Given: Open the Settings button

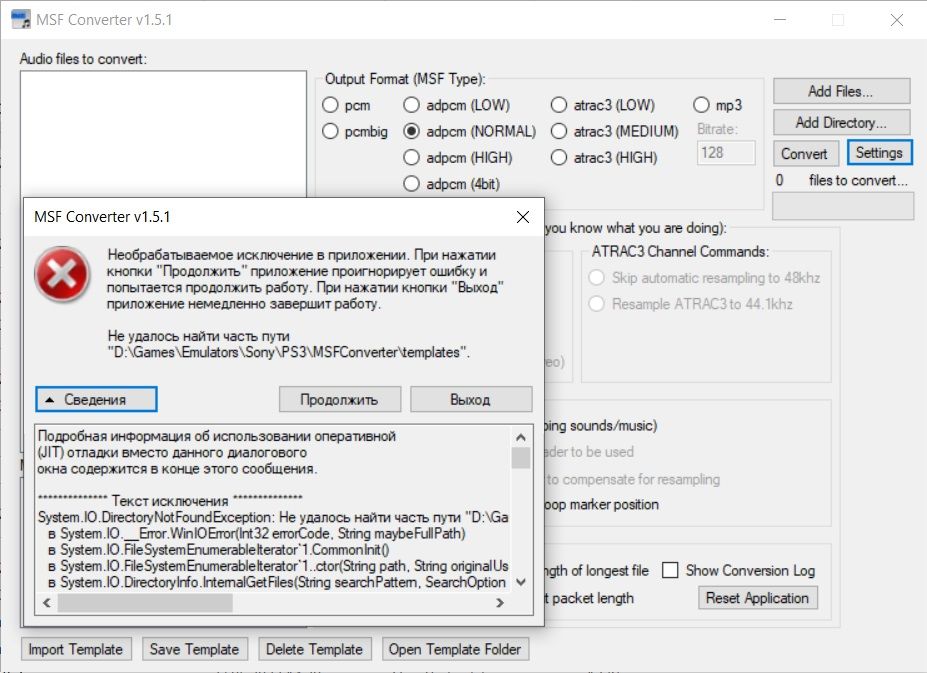Looking at the screenshot, I should [880, 153].
